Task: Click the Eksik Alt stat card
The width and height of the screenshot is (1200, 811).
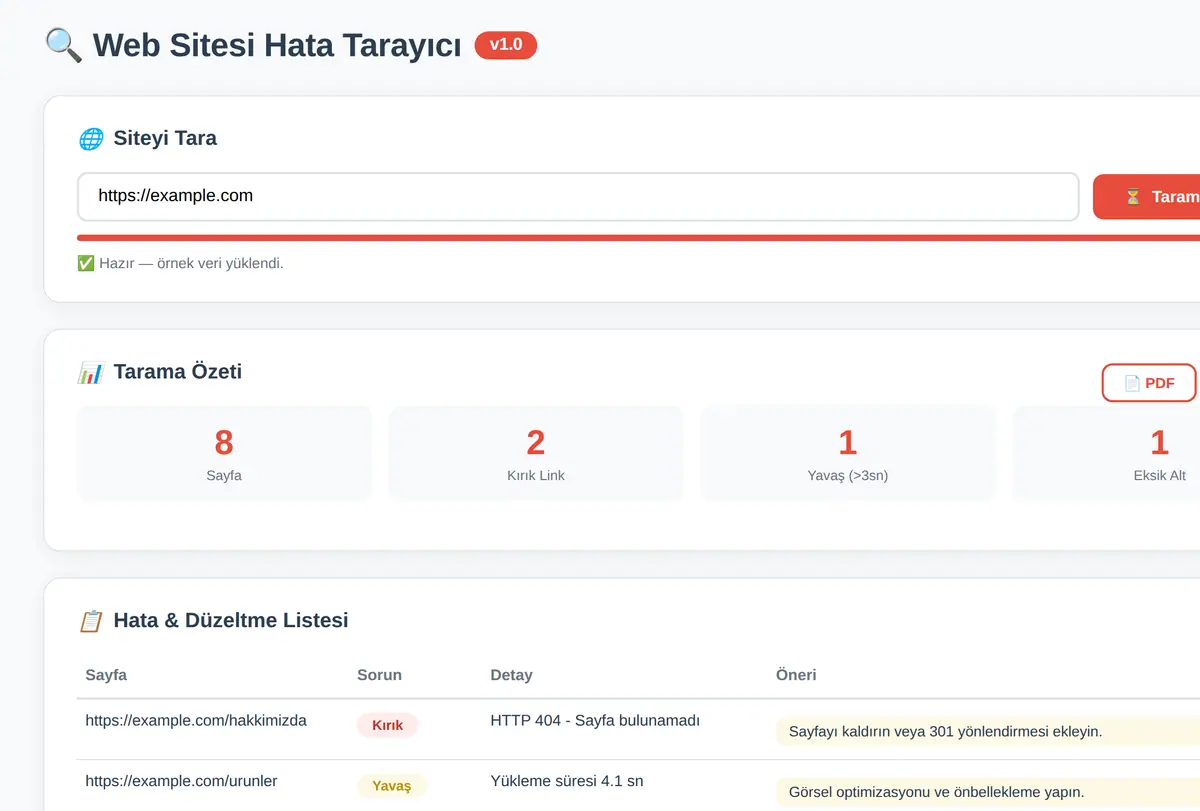Action: click(1107, 453)
